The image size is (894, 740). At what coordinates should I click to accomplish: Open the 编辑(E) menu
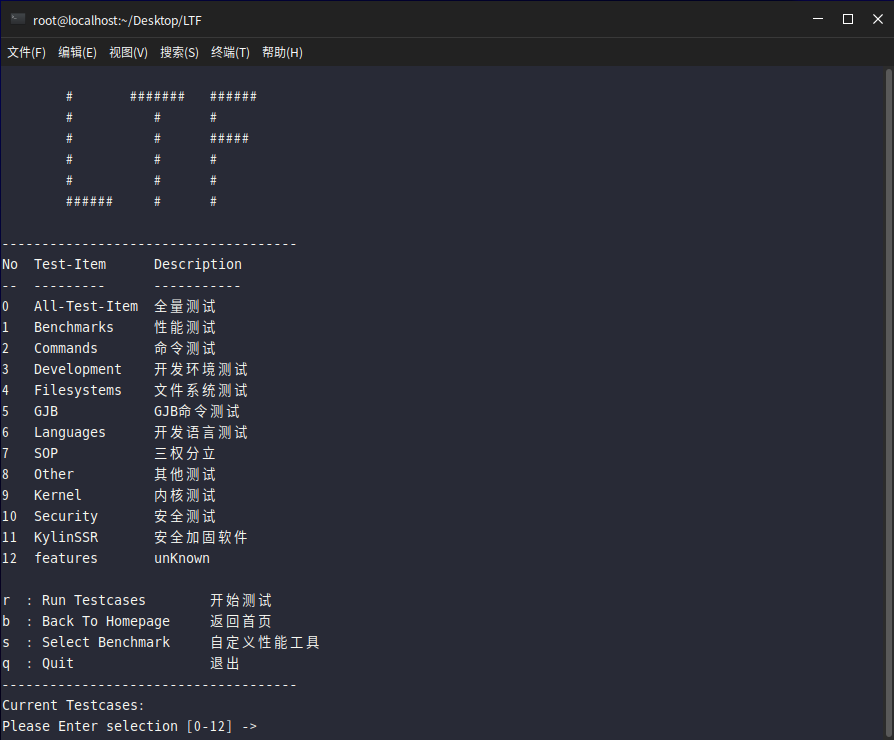(x=77, y=52)
